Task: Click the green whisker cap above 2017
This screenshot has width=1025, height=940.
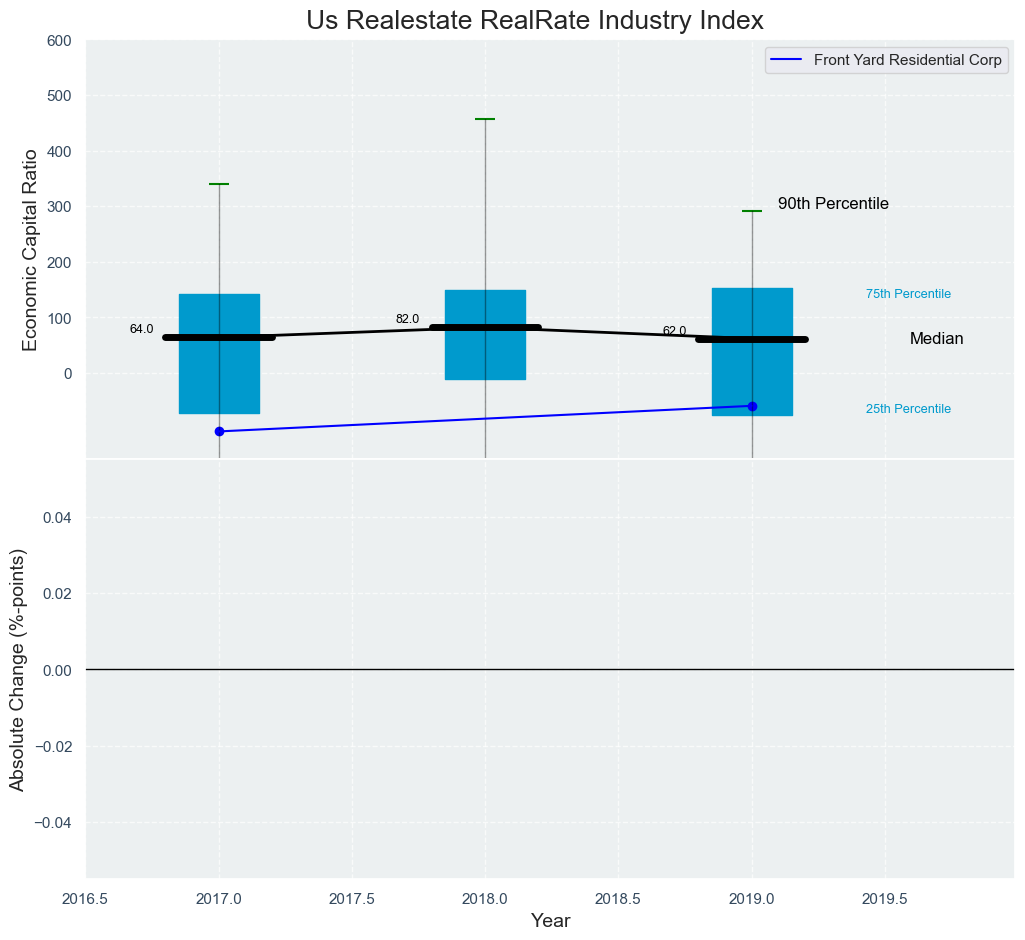Action: [x=219, y=184]
